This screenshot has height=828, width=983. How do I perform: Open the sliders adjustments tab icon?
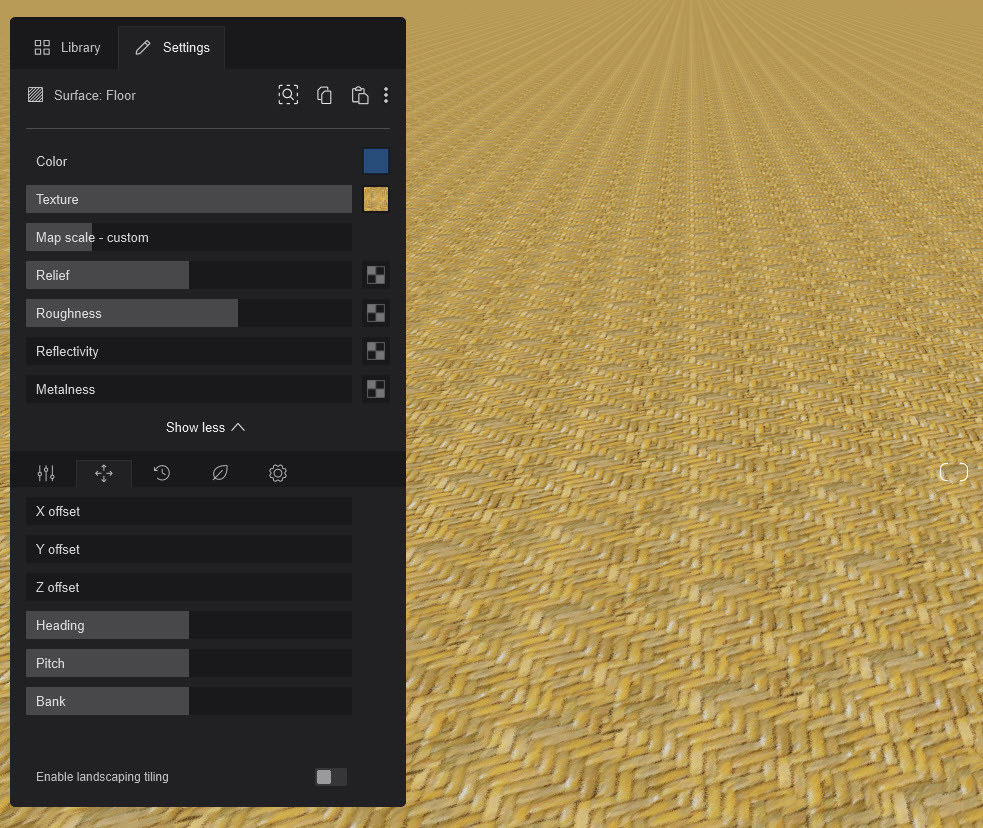[46, 473]
